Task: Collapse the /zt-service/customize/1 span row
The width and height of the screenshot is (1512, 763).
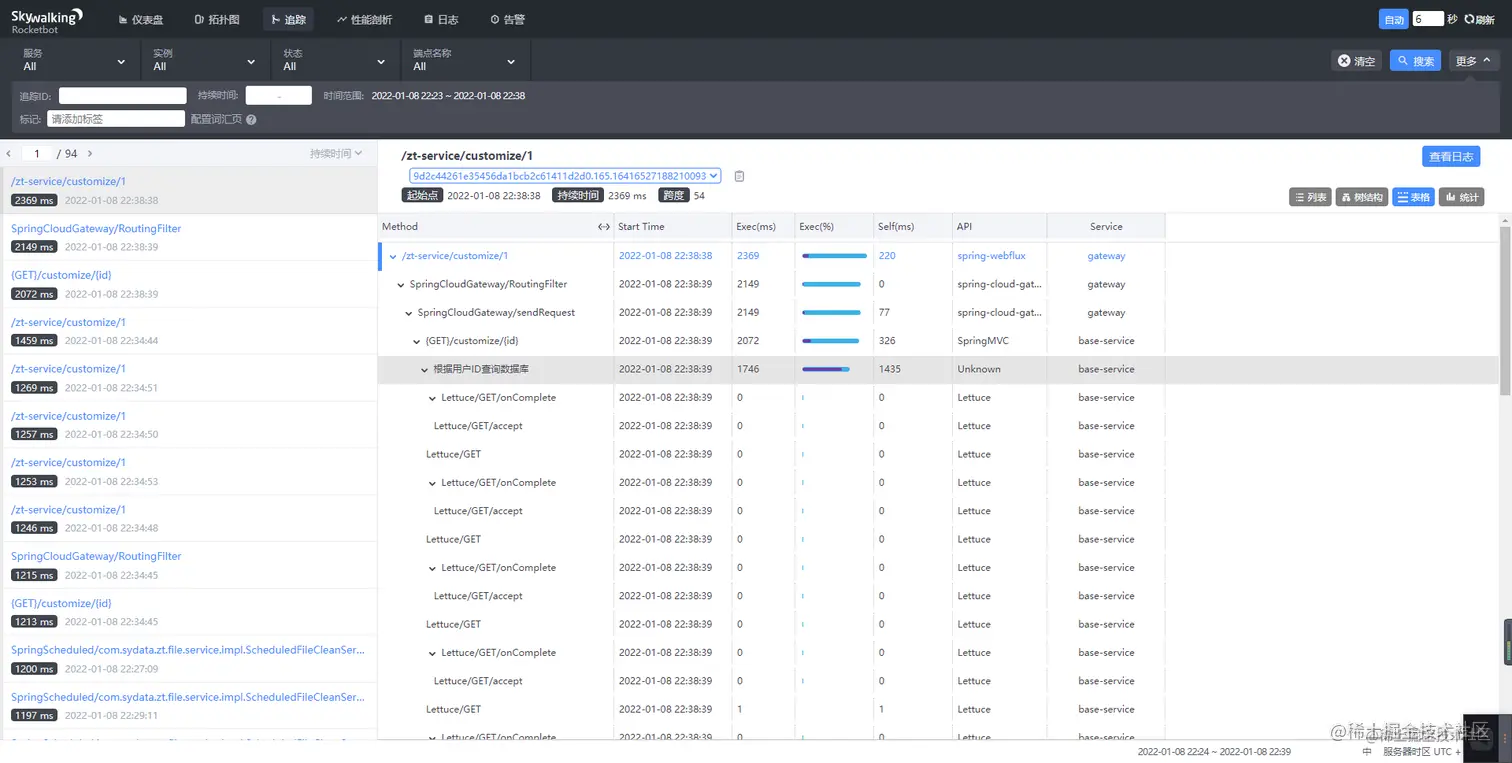Action: click(x=393, y=256)
